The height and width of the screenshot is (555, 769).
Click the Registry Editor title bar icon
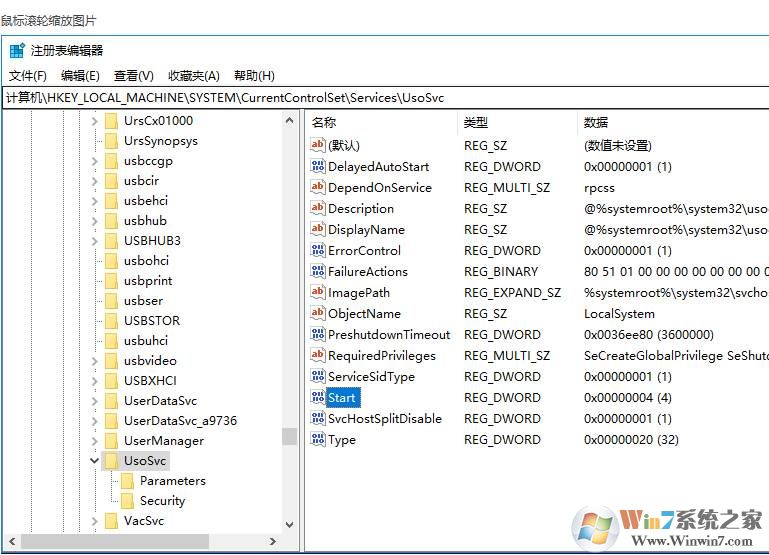[x=16, y=51]
